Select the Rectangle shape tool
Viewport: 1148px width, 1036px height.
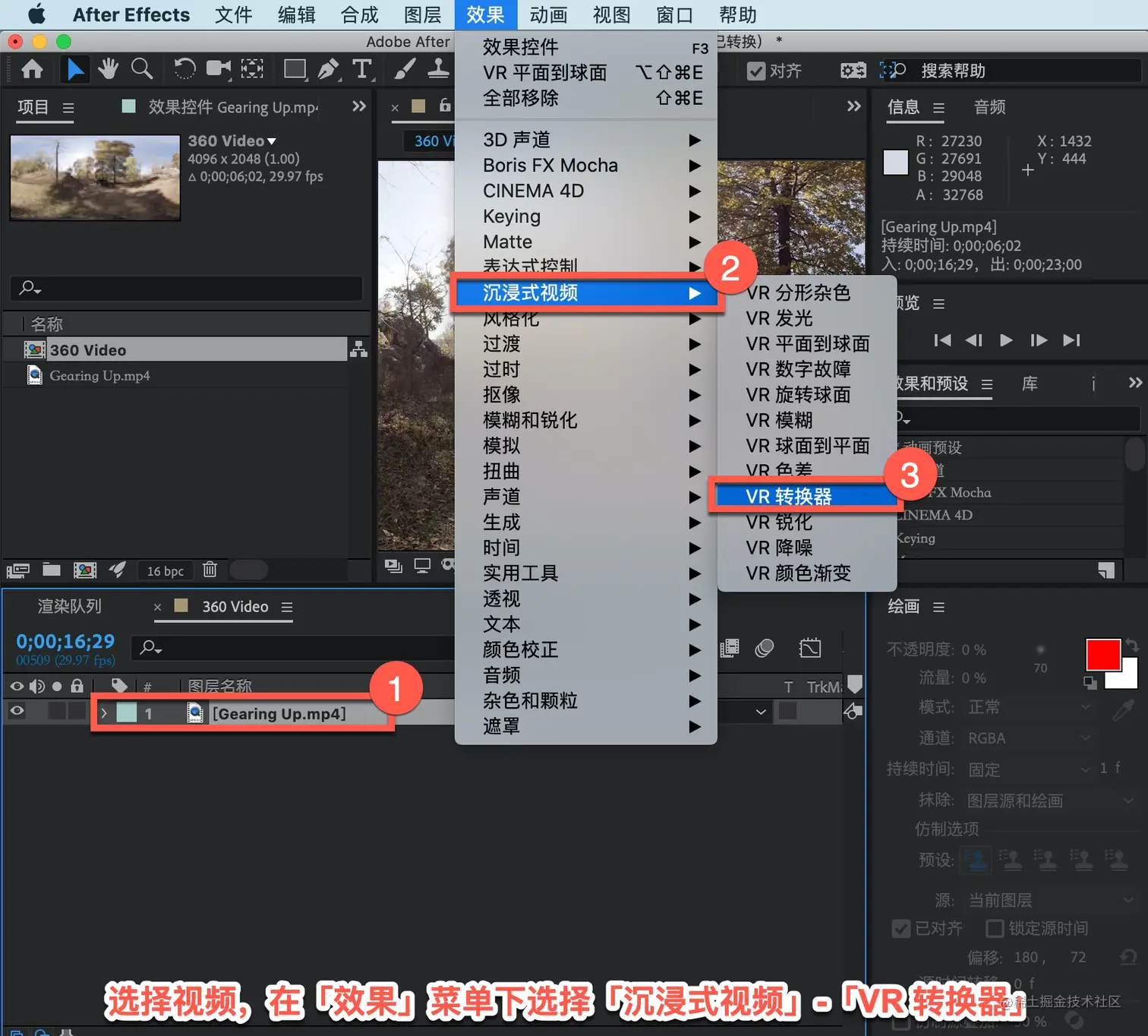(295, 70)
